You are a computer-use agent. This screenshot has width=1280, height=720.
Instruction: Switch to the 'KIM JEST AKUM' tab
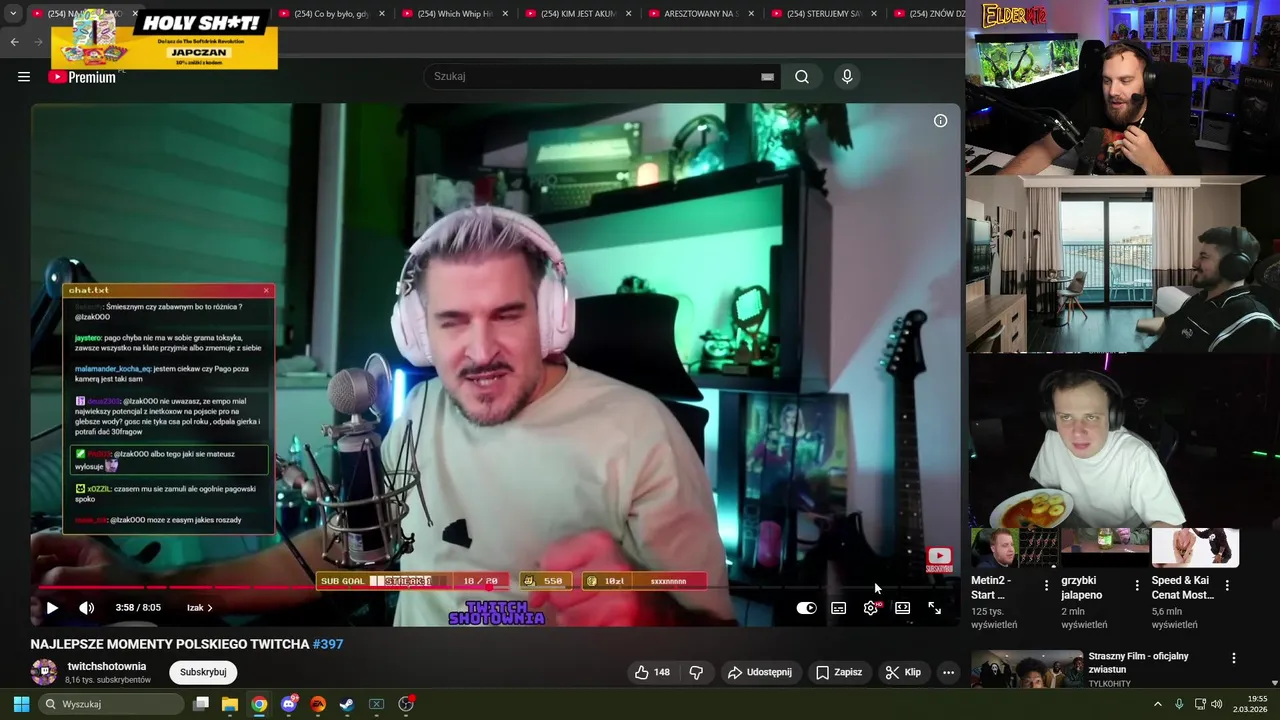coord(579,14)
